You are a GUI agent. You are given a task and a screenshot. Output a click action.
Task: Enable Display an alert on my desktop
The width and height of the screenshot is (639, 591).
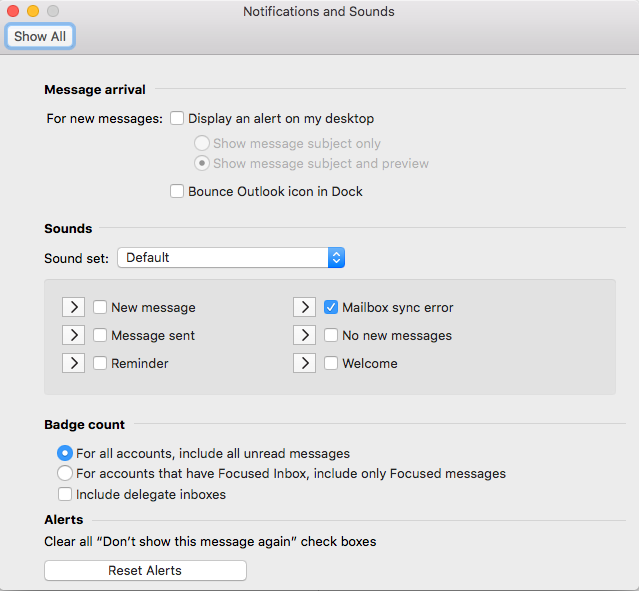(177, 118)
